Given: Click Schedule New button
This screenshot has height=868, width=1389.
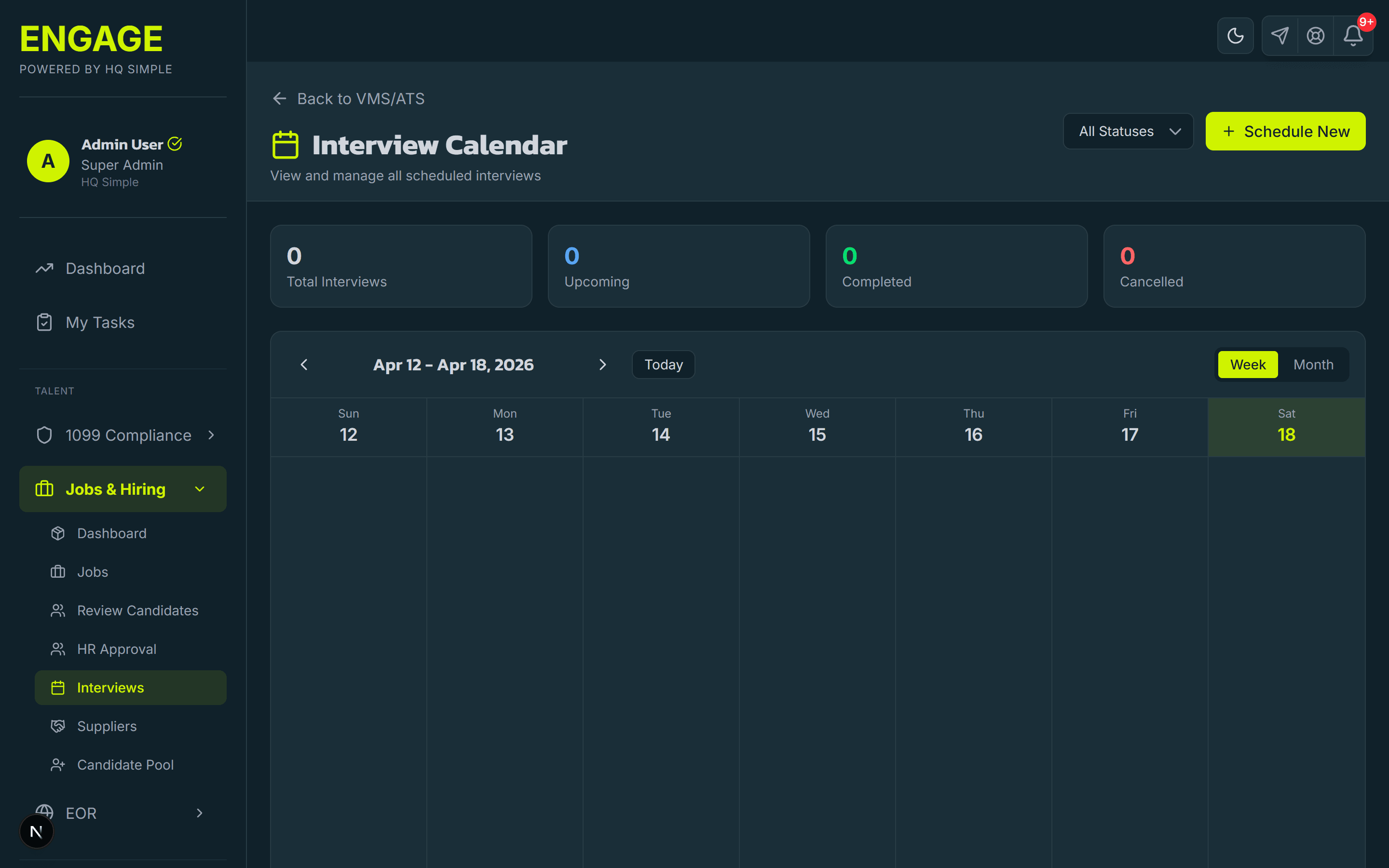Looking at the screenshot, I should (x=1285, y=132).
